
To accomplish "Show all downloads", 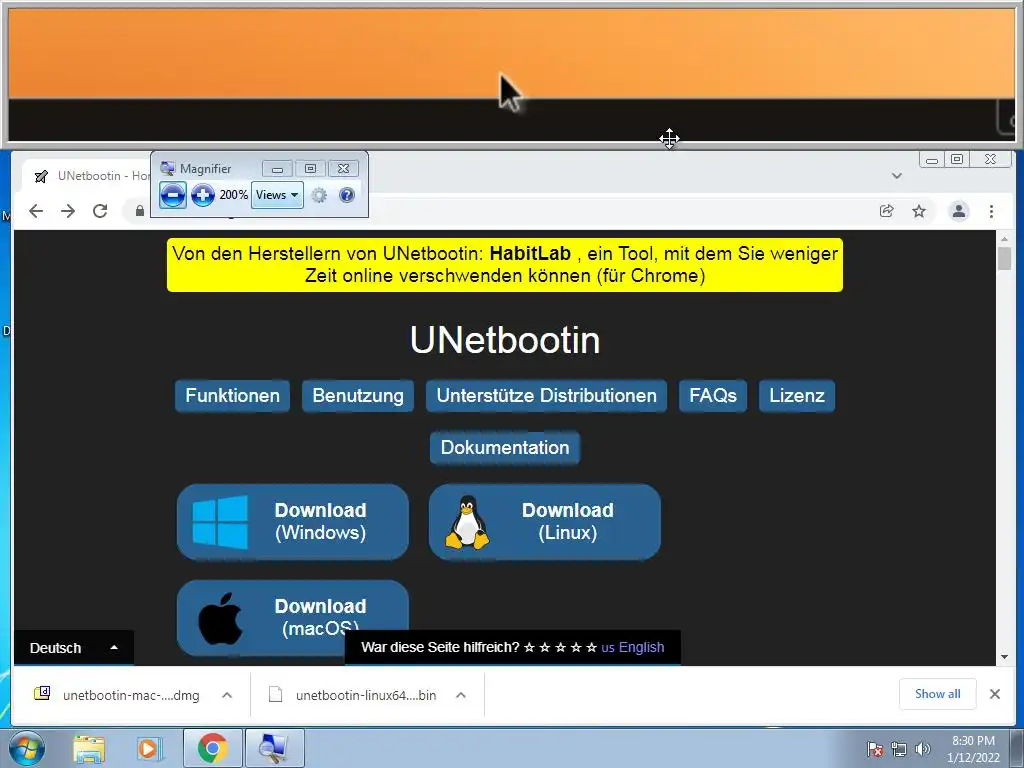I will pos(937,694).
